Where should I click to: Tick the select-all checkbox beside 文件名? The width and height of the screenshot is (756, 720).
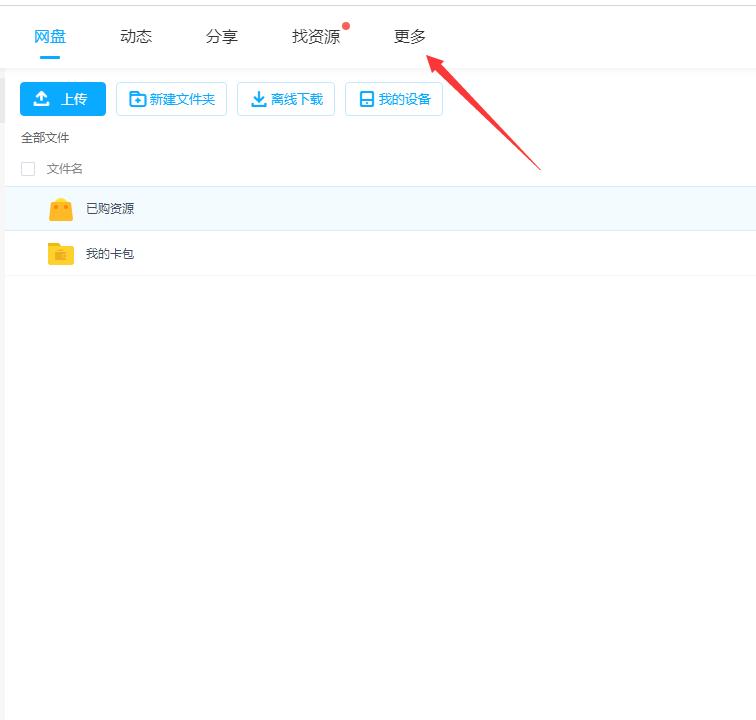(28, 169)
